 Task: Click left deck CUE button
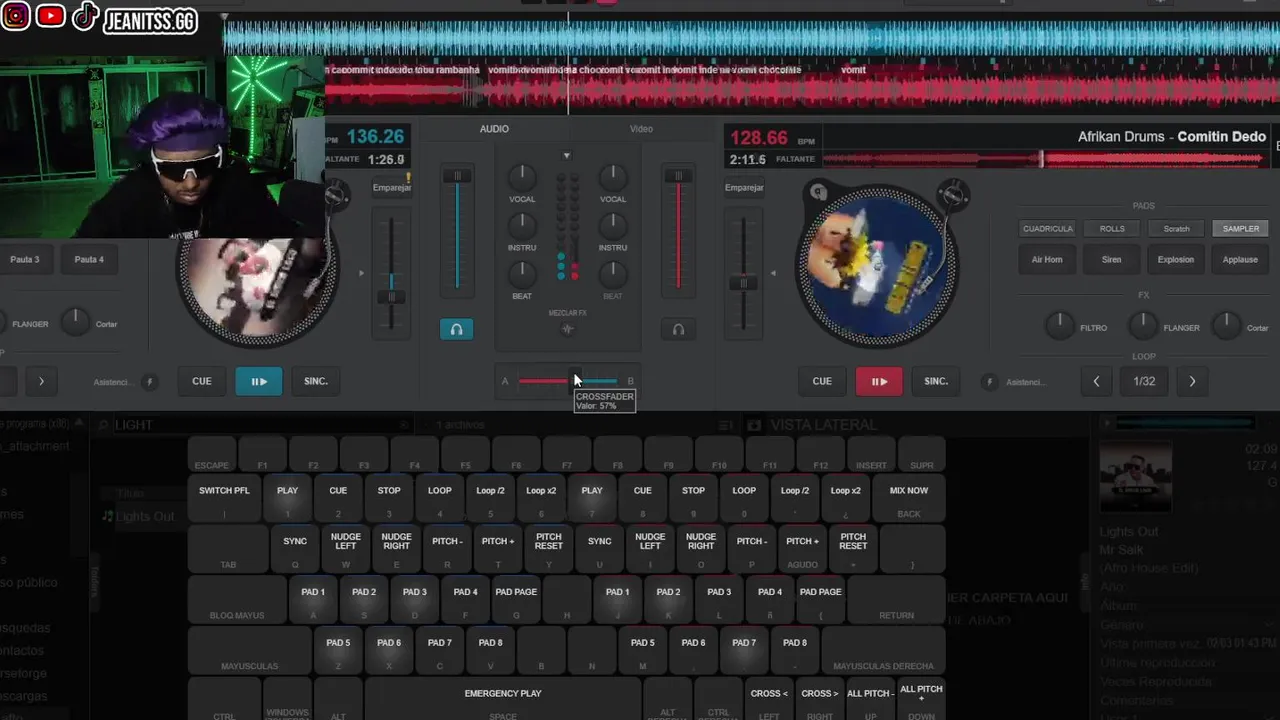[202, 381]
